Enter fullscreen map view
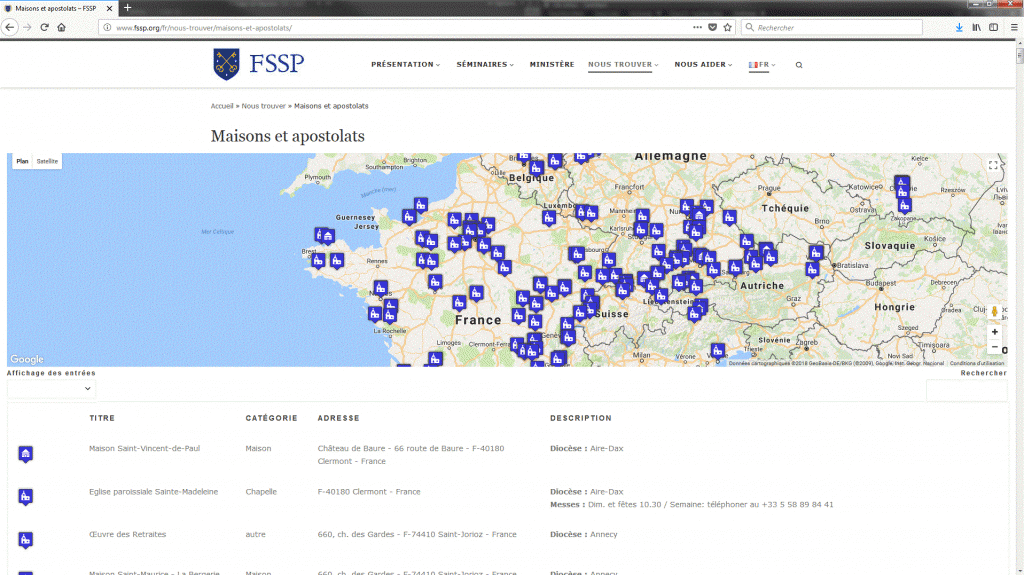This screenshot has height=575, width=1024. [x=993, y=166]
